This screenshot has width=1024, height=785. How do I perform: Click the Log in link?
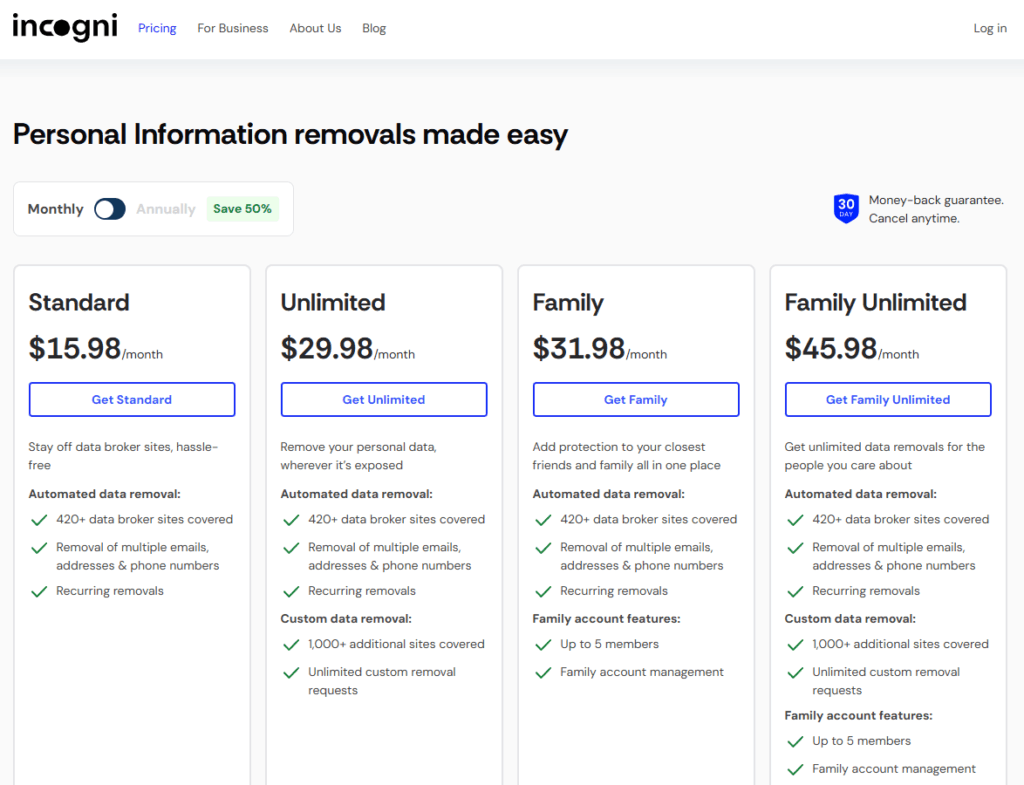[x=990, y=28]
